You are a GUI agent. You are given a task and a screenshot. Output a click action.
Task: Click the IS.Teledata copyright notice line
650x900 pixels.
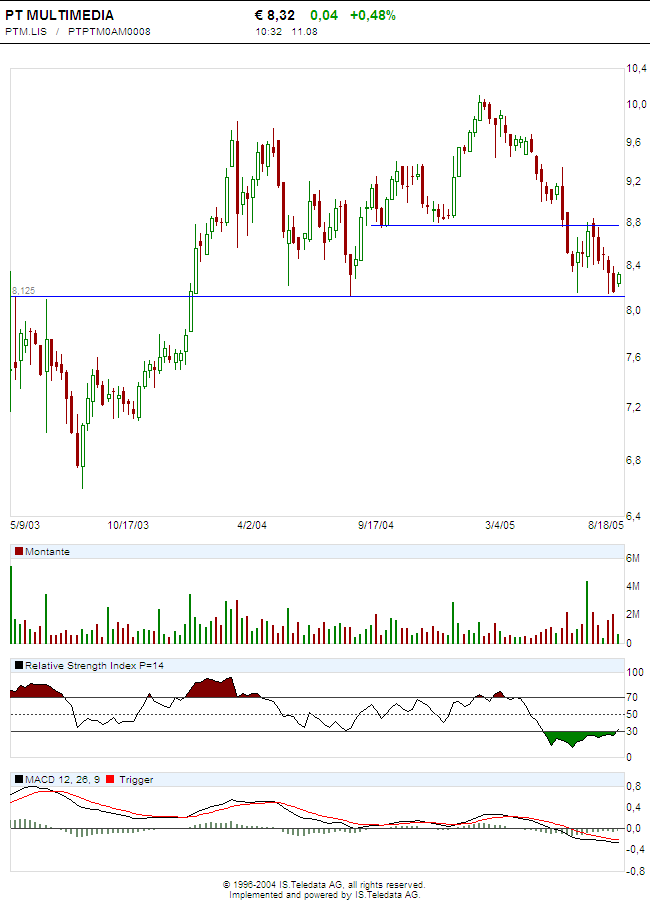[x=324, y=885]
